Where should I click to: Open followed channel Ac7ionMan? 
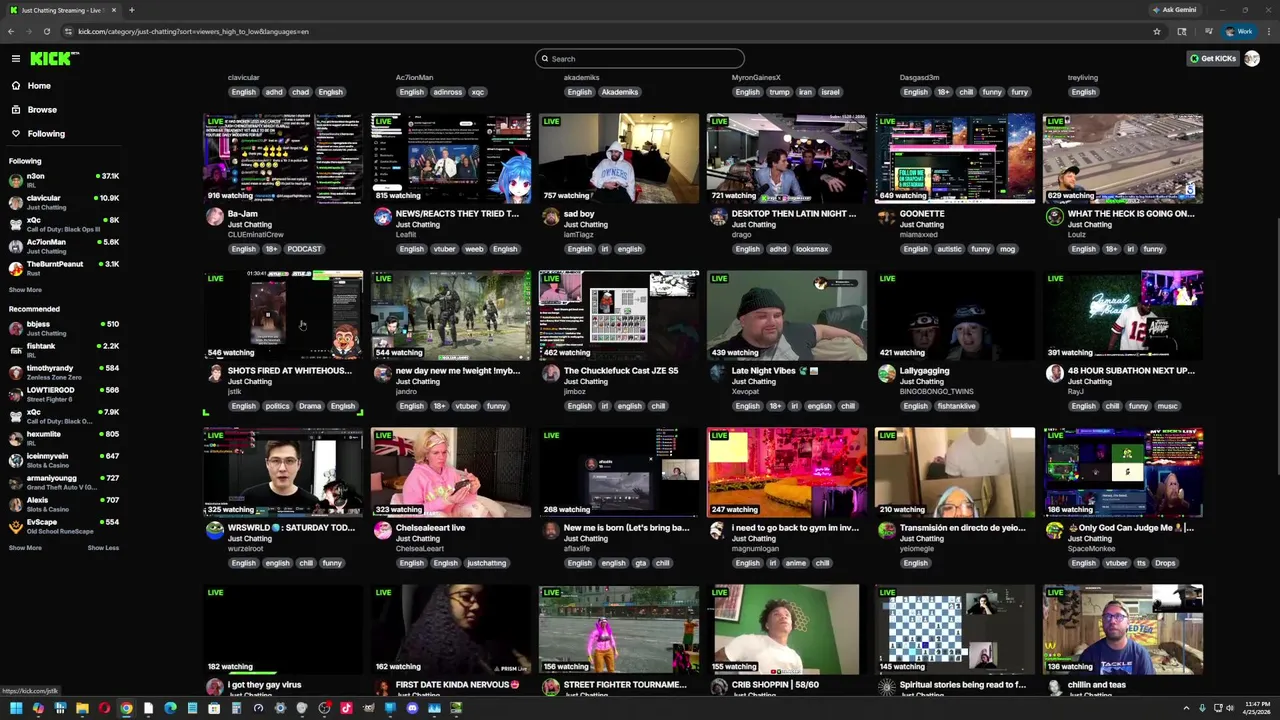click(x=64, y=247)
